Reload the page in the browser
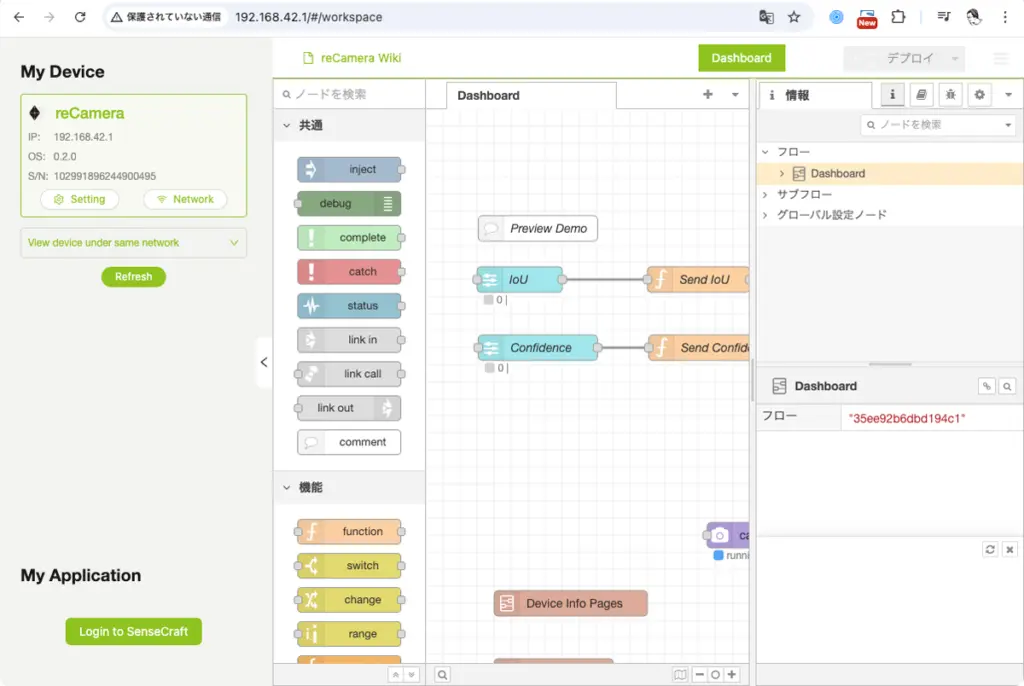1024x686 pixels. tap(80, 17)
